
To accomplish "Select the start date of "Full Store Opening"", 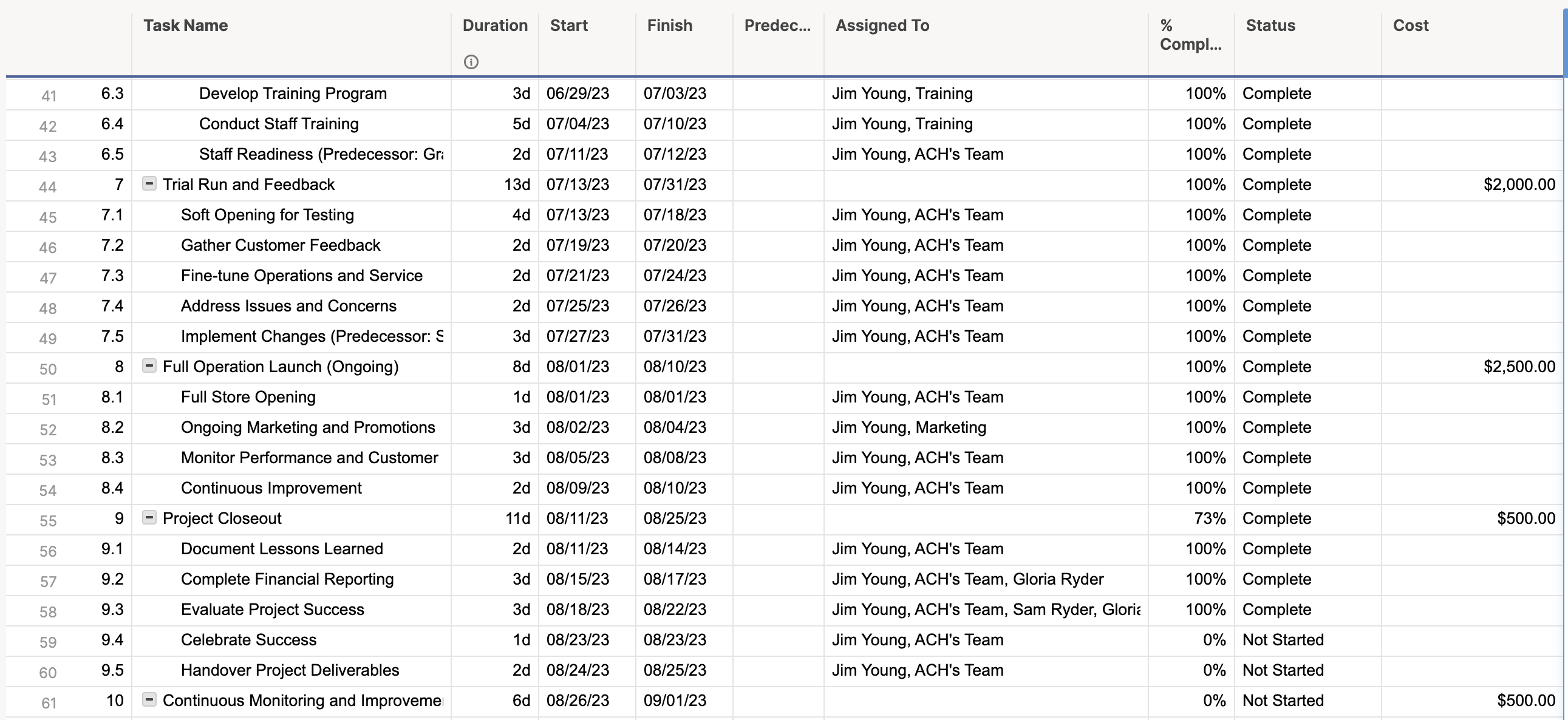I will click(577, 397).
